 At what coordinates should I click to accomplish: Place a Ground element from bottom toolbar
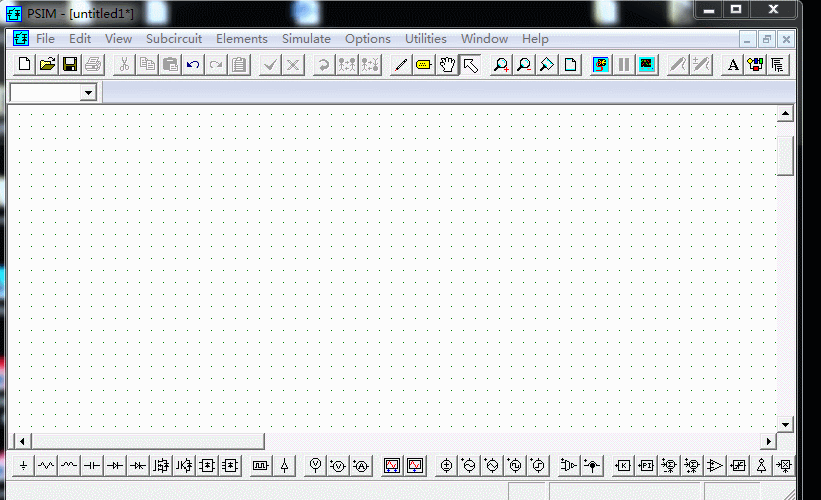(x=24, y=465)
